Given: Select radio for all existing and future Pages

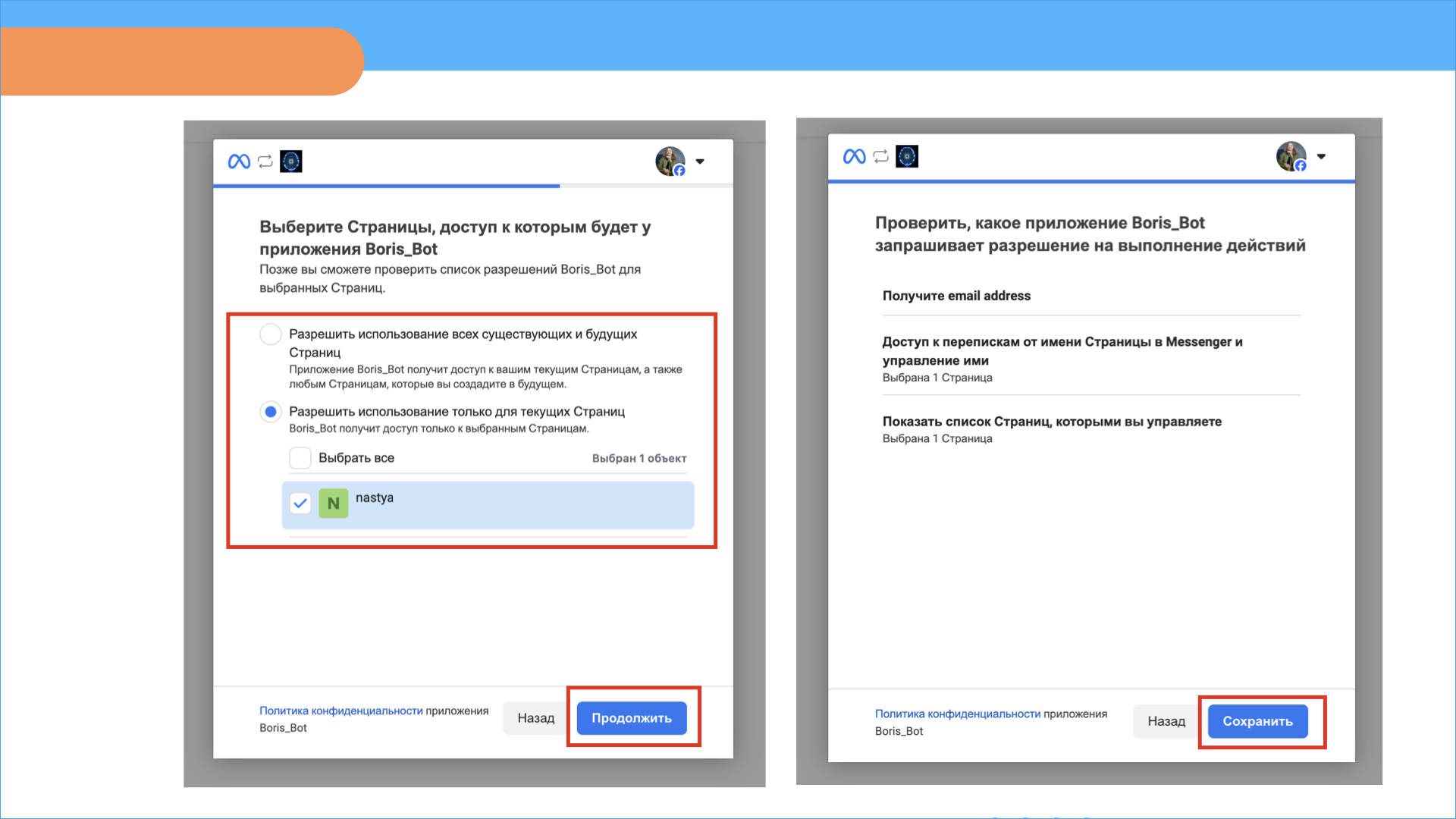Looking at the screenshot, I should (271, 334).
